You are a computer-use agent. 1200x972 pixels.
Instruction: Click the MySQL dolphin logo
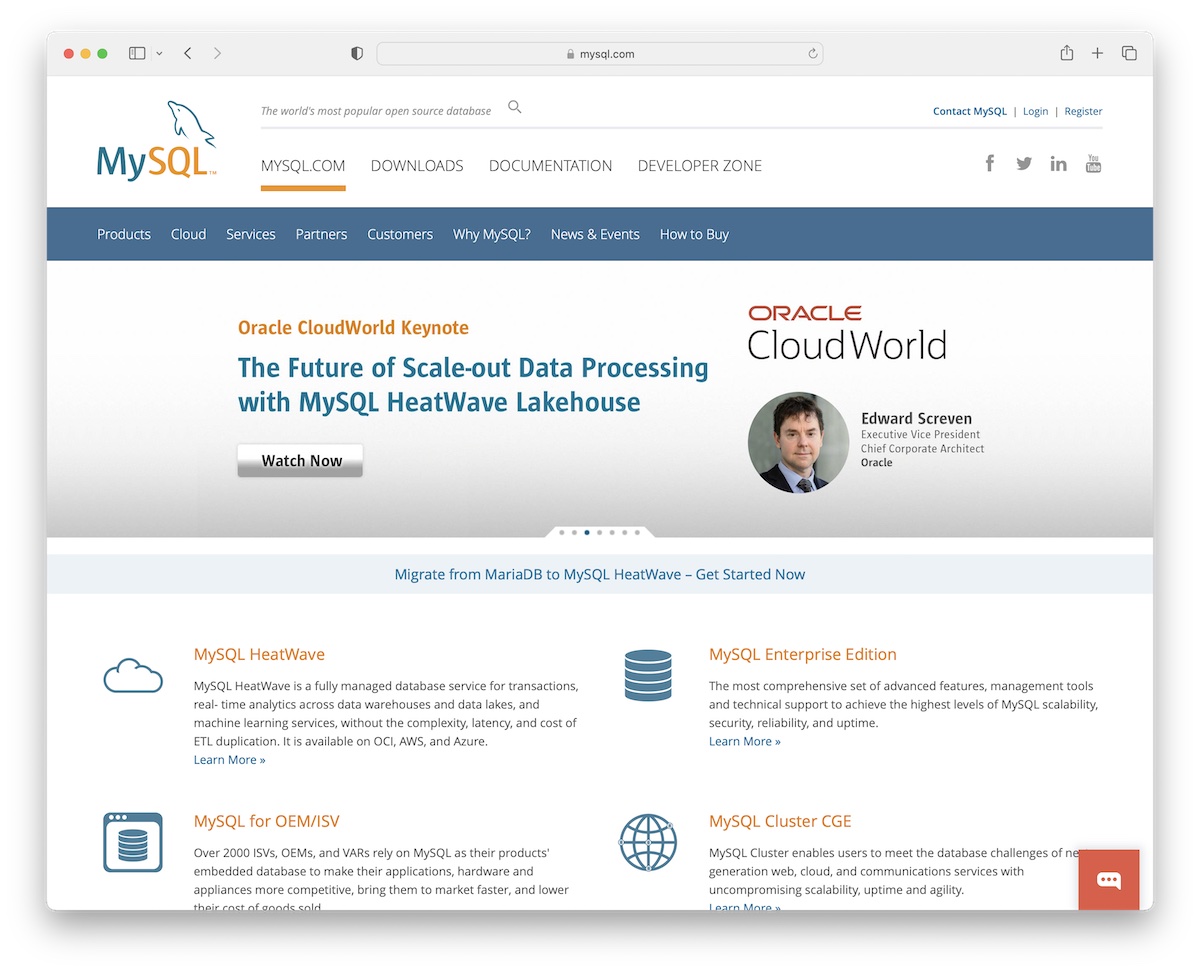click(156, 141)
